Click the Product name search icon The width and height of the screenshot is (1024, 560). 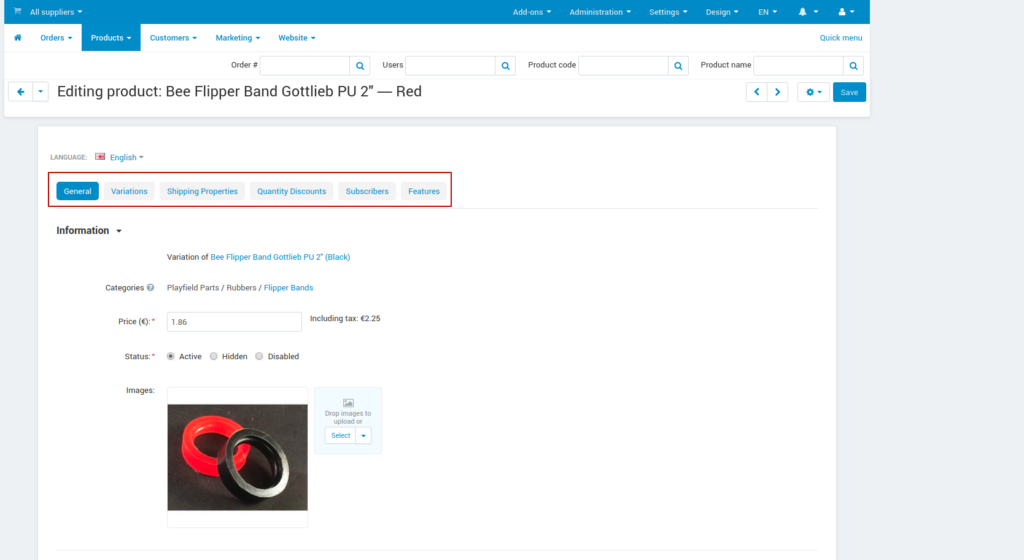[853, 65]
